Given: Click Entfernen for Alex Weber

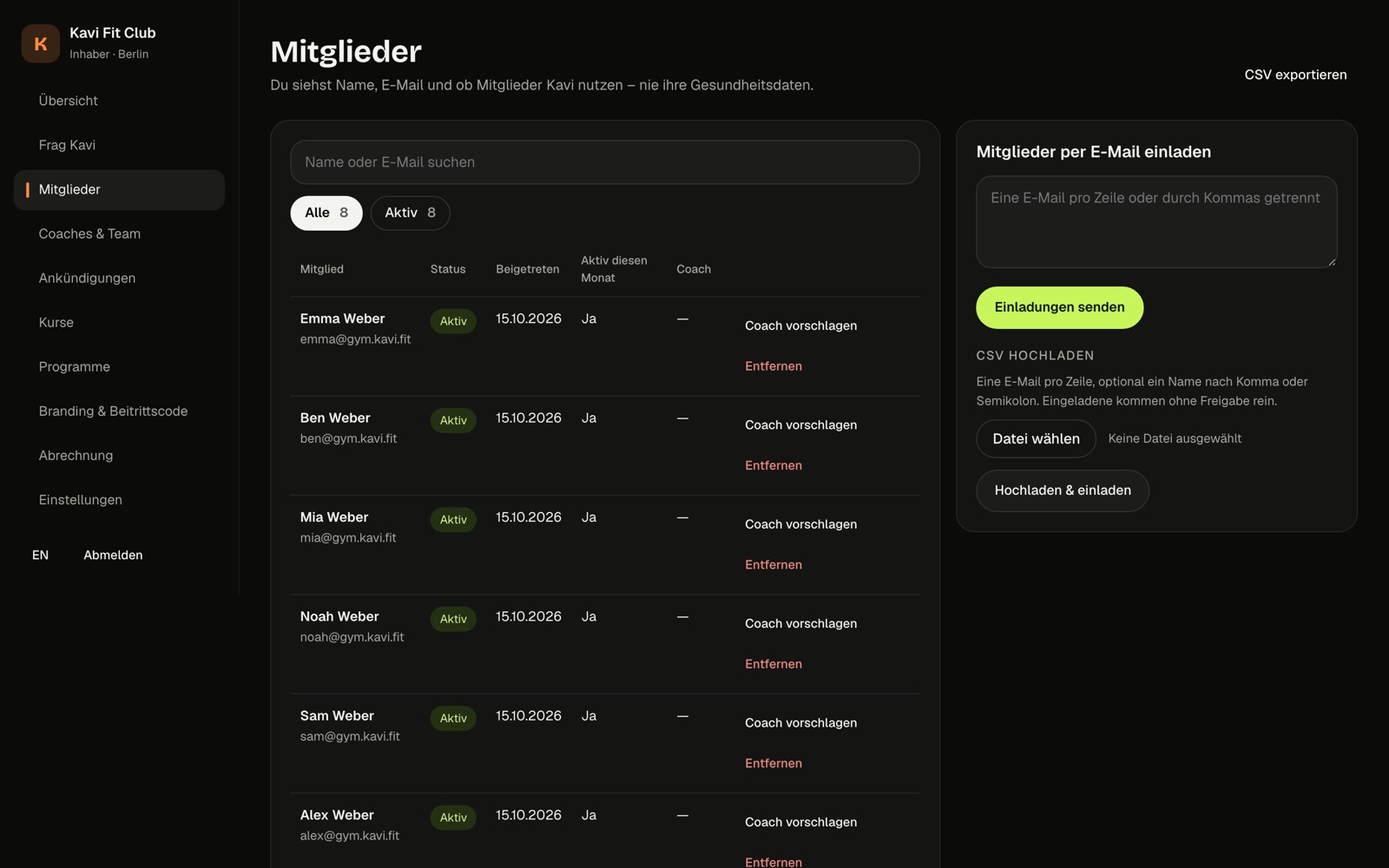Looking at the screenshot, I should (x=773, y=862).
